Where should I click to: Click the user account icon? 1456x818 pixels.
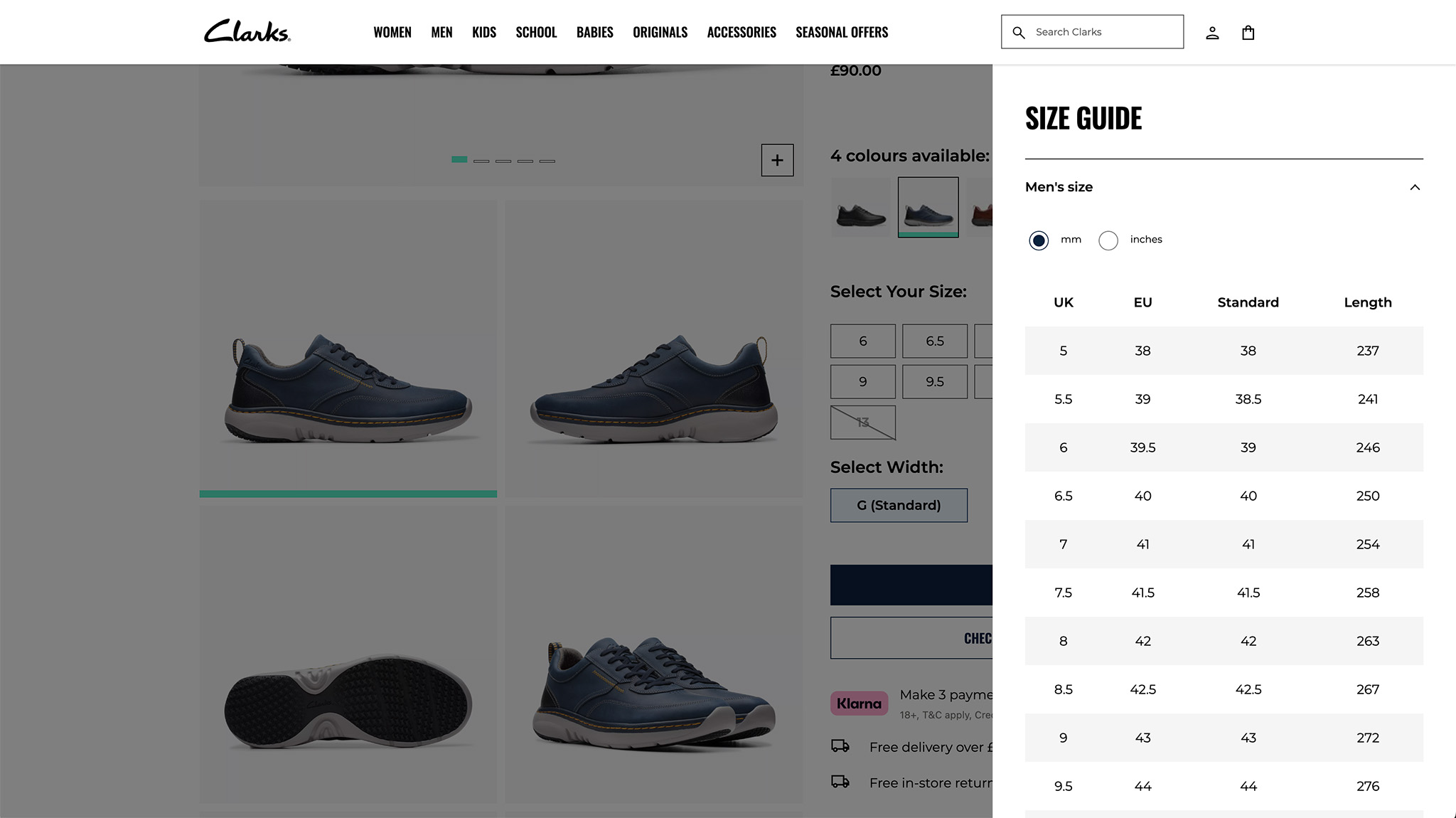(1212, 32)
